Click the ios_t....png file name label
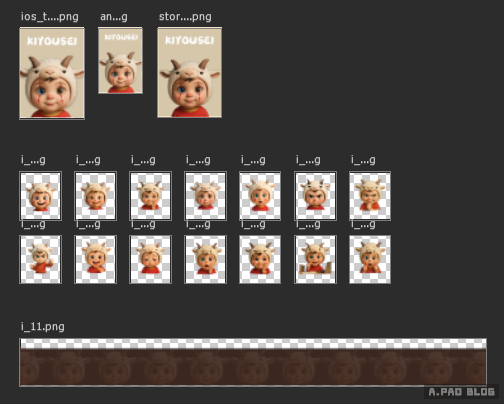504x404 pixels. 50,17
